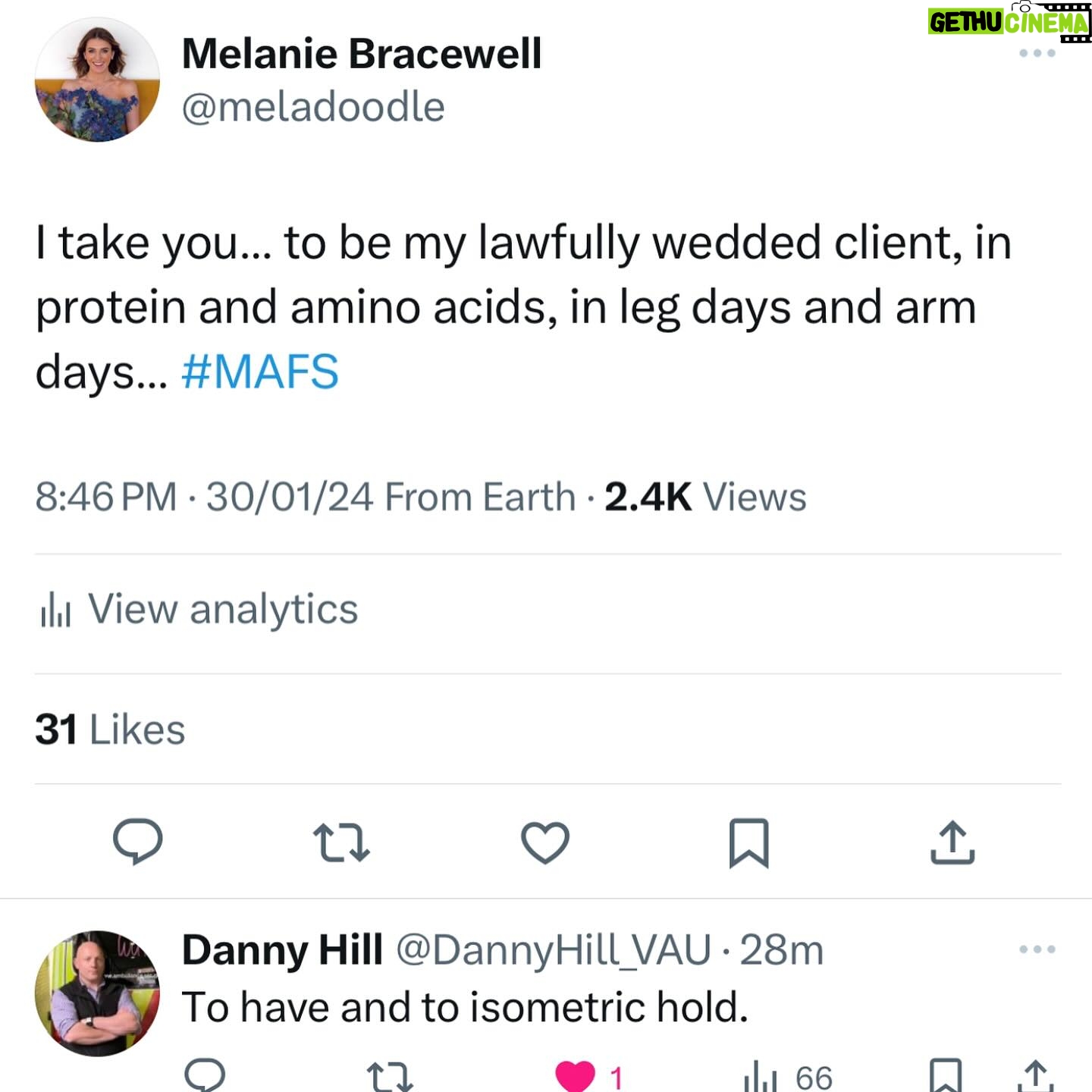The width and height of the screenshot is (1092, 1092).
Task: View analytics count on Danny Hill's reply
Action: point(789,1077)
